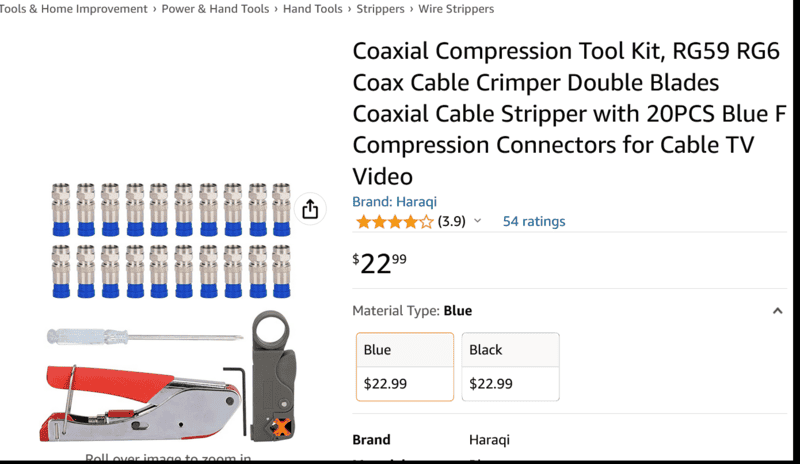
Task: Collapse the Material Type section chevron
Action: coord(777,311)
